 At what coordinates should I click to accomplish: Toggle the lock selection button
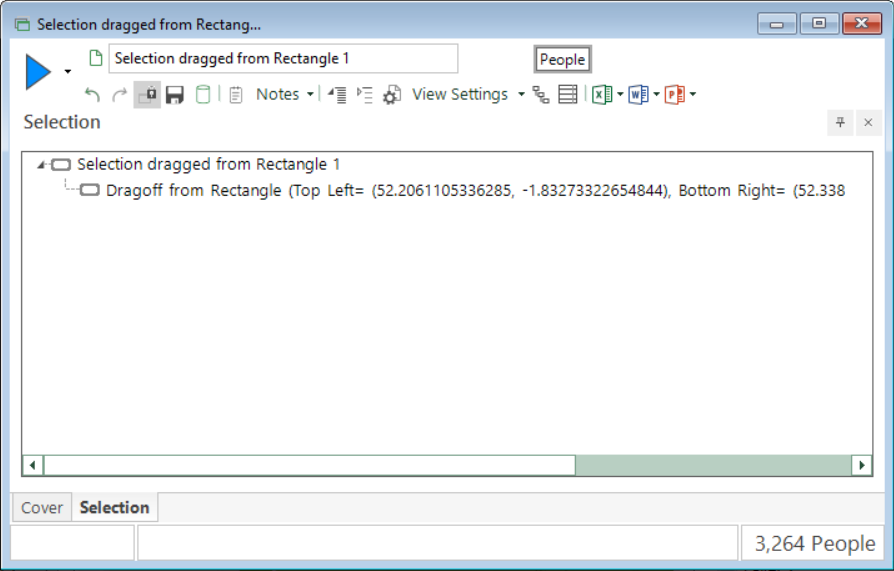point(147,95)
